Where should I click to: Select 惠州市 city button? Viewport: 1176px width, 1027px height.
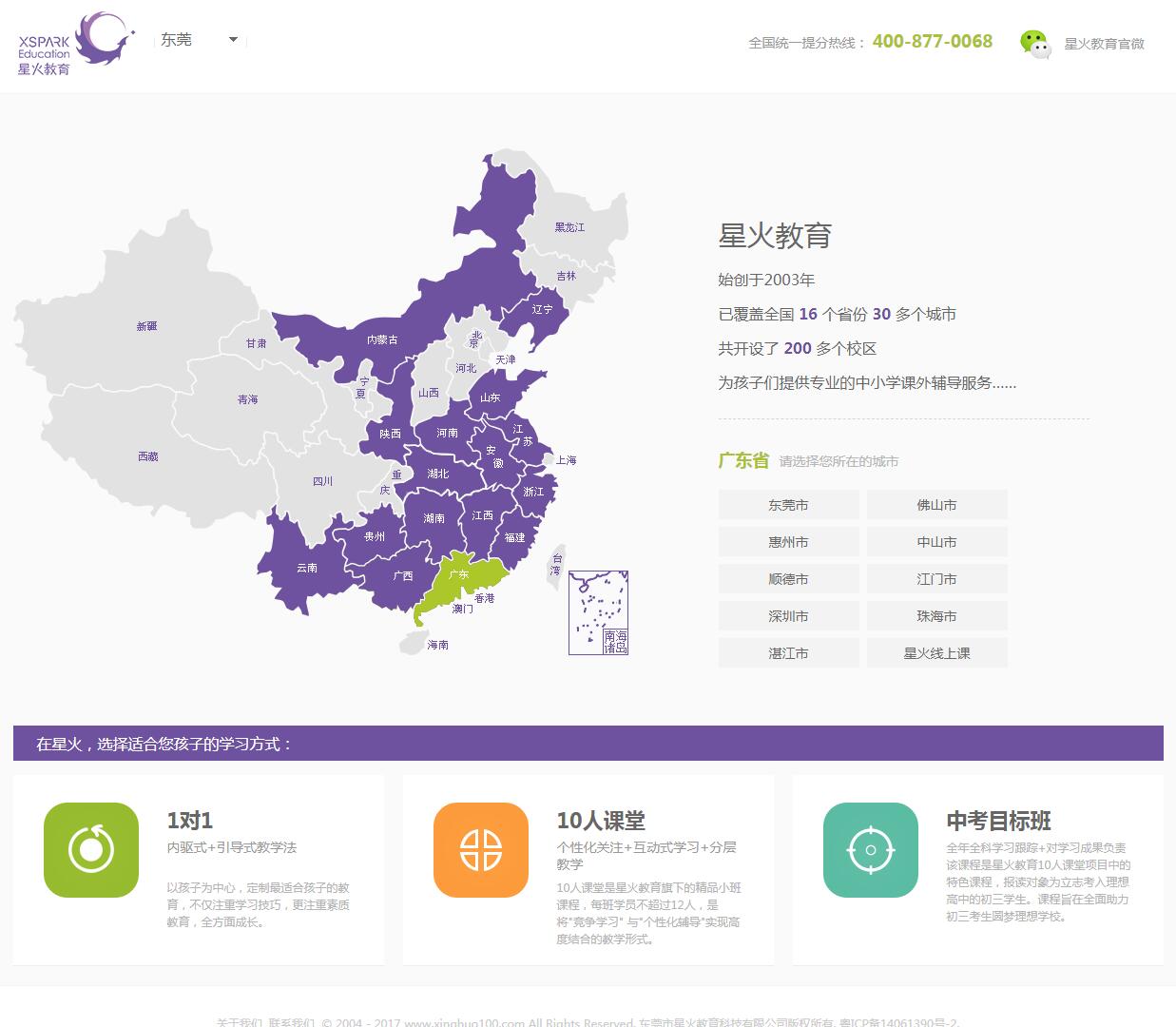[x=788, y=542]
